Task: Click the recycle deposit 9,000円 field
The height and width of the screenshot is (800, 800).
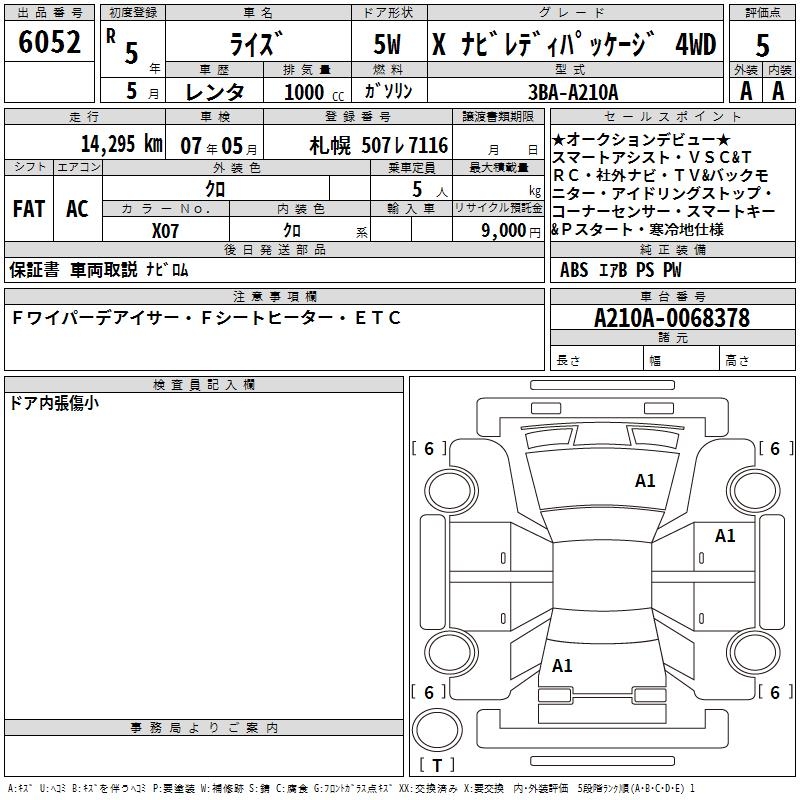Action: click(498, 230)
